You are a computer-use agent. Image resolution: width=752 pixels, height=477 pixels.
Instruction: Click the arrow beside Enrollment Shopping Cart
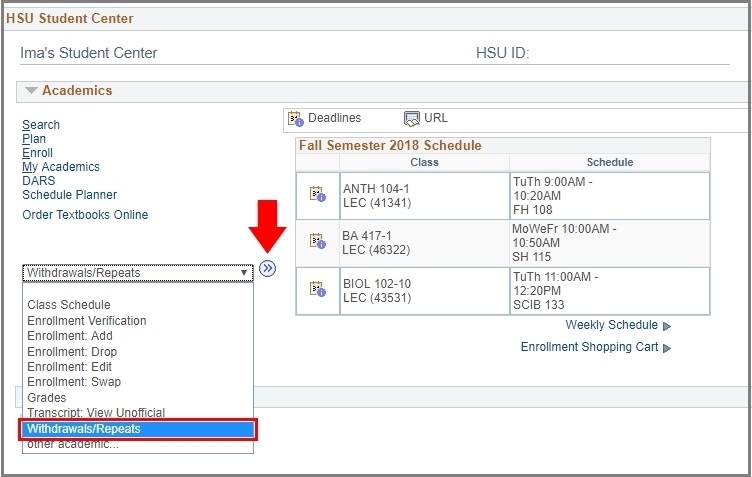(x=667, y=348)
